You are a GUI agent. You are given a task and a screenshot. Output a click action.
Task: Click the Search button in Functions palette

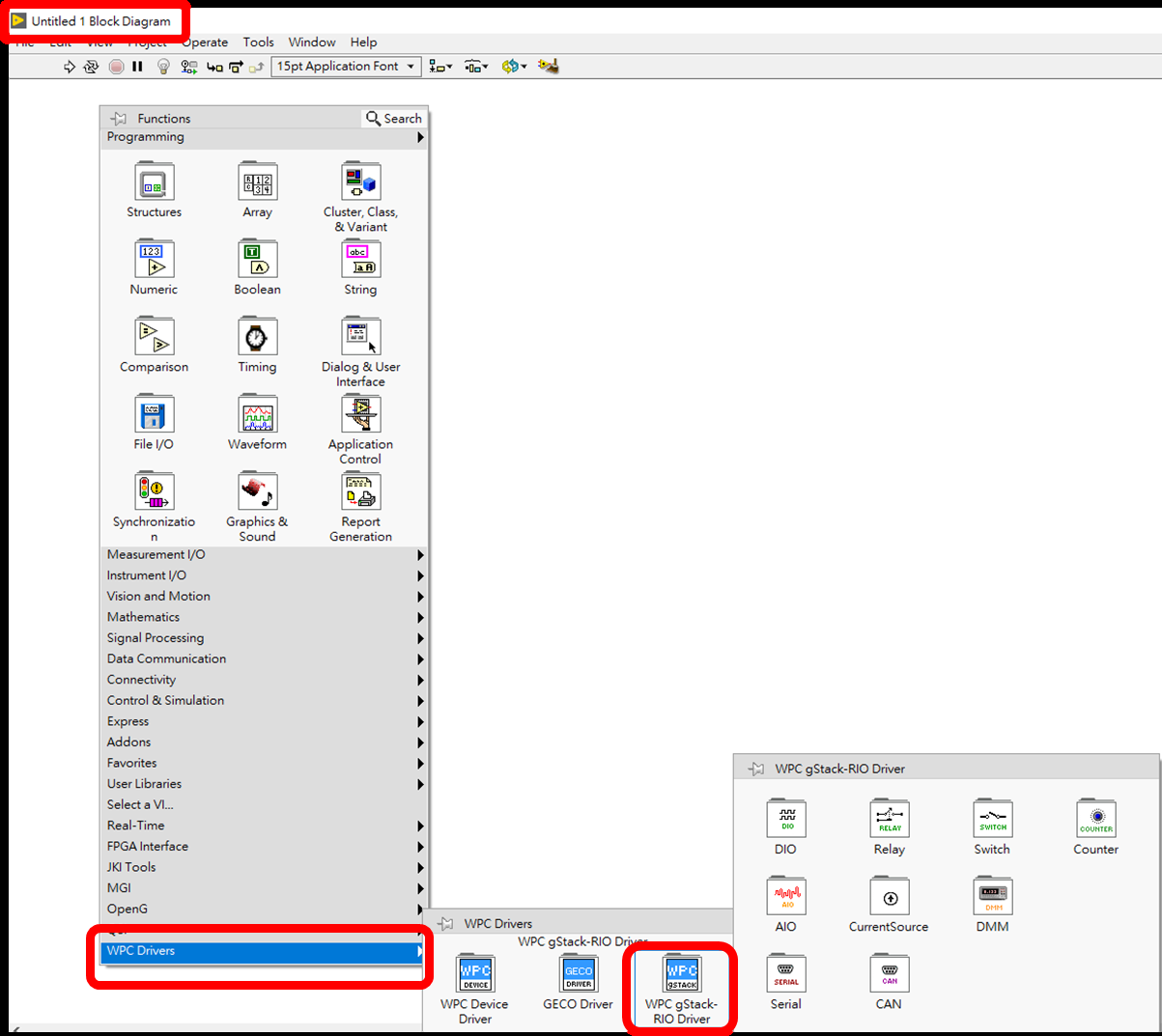[392, 118]
